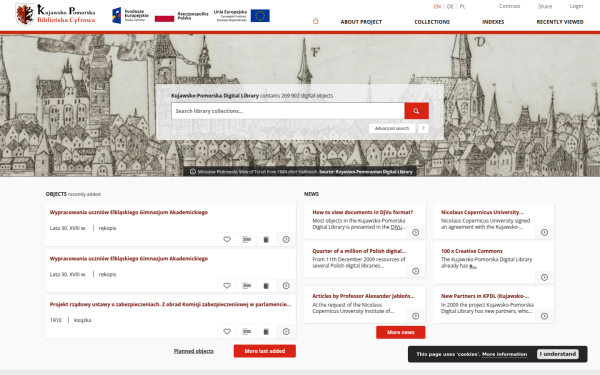Click the search library collections field
This screenshot has height=375, width=600.
[288, 111]
